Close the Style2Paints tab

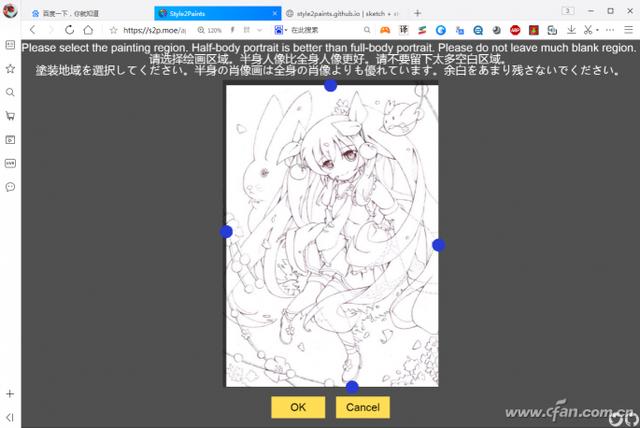tap(275, 13)
